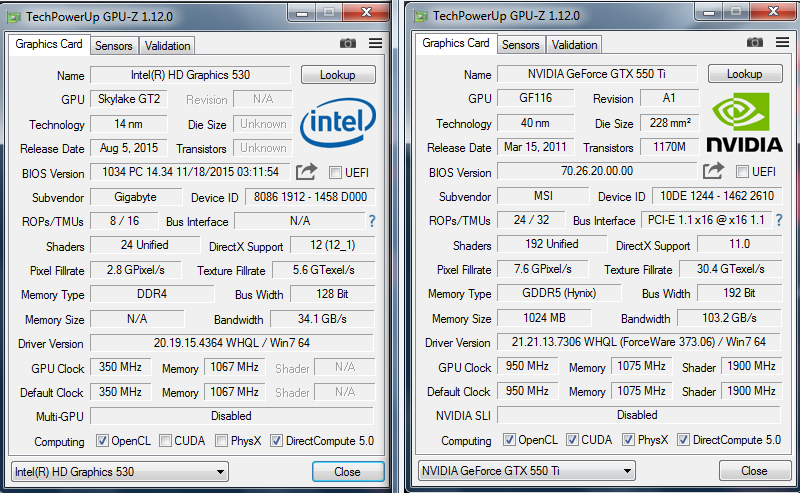Switch to Graphics Card tab in Intel window

pos(49,44)
